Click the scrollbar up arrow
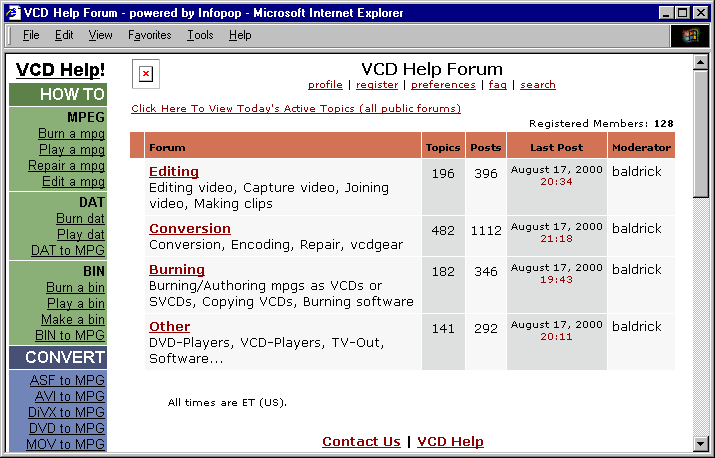The width and height of the screenshot is (715, 458). pyautogui.click(x=700, y=62)
